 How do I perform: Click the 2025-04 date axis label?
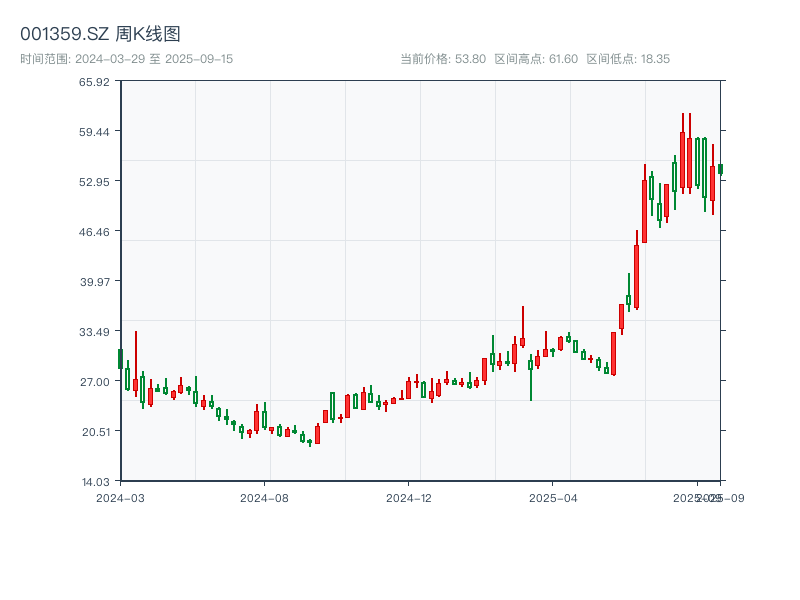point(553,497)
